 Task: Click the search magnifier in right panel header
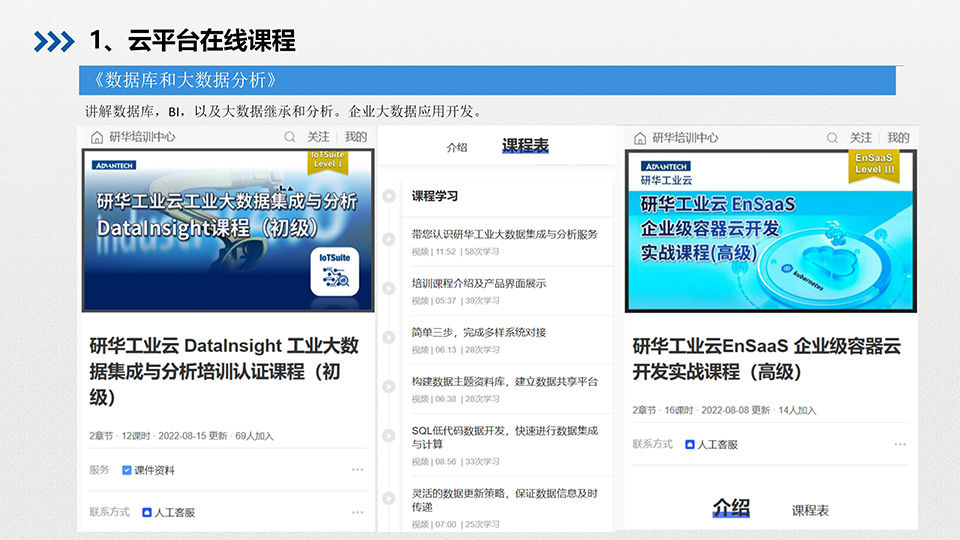pyautogui.click(x=832, y=138)
